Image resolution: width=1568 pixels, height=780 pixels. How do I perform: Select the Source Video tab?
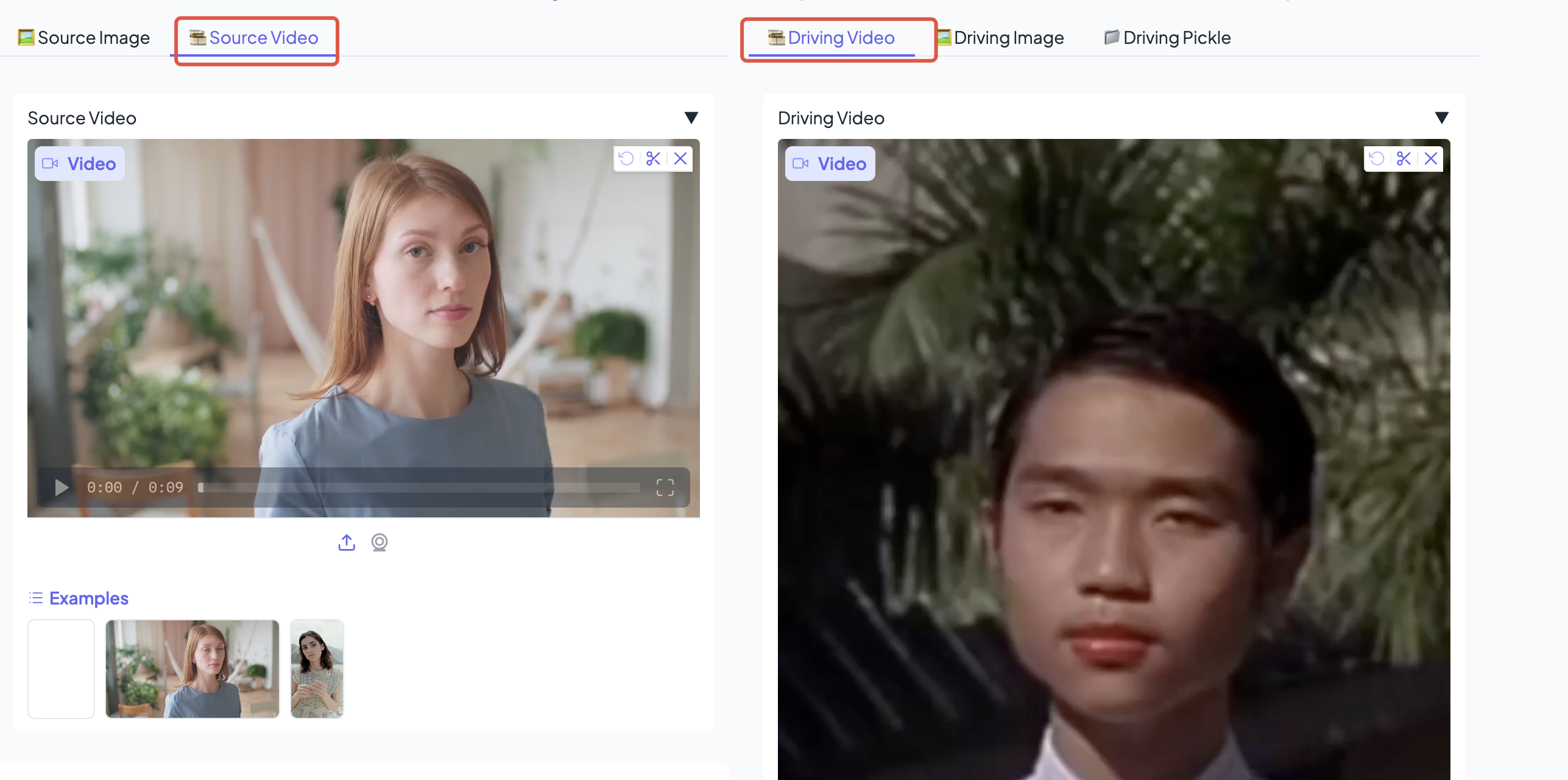tap(255, 38)
